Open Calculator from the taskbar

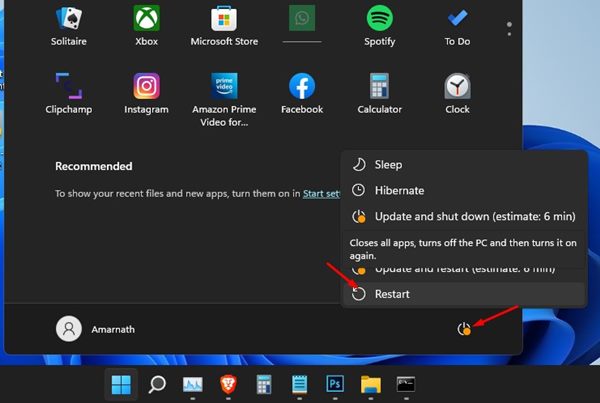(264, 384)
